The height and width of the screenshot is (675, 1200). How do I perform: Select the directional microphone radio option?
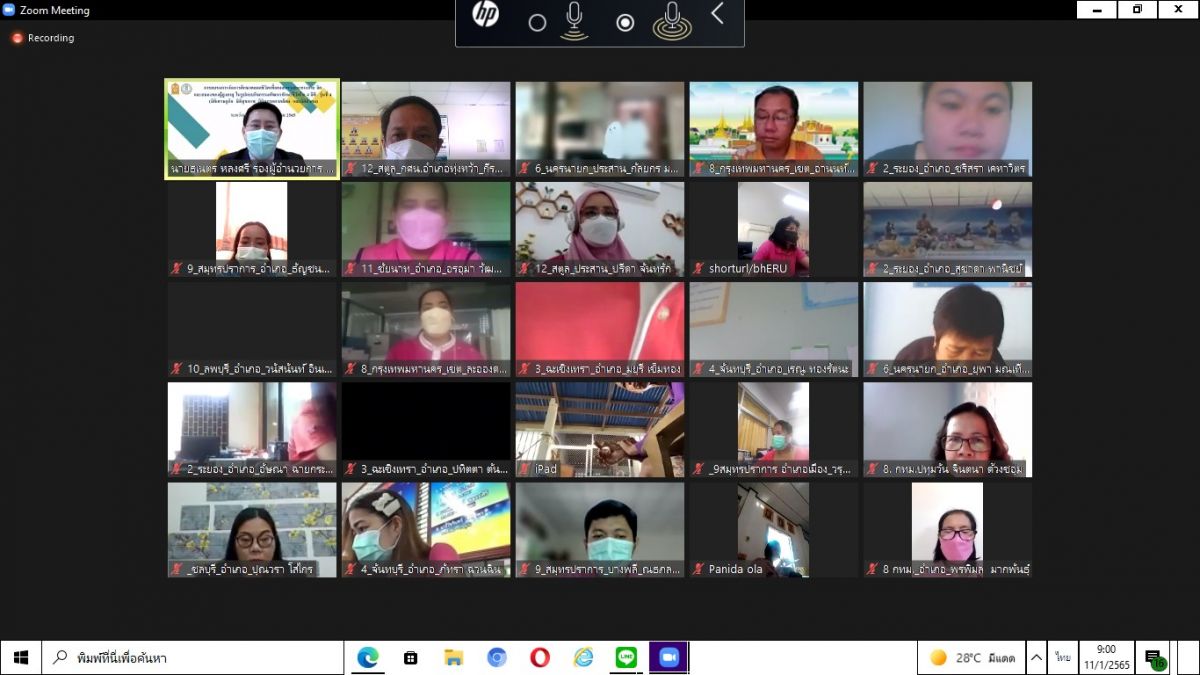click(x=538, y=23)
